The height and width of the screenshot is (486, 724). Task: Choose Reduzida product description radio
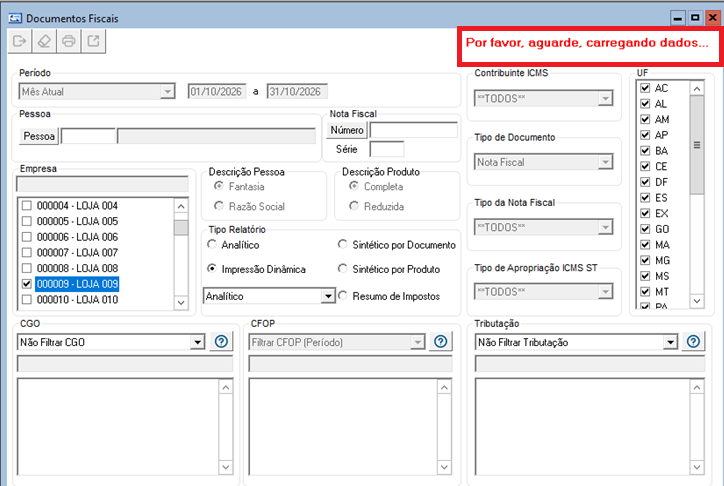(x=354, y=205)
